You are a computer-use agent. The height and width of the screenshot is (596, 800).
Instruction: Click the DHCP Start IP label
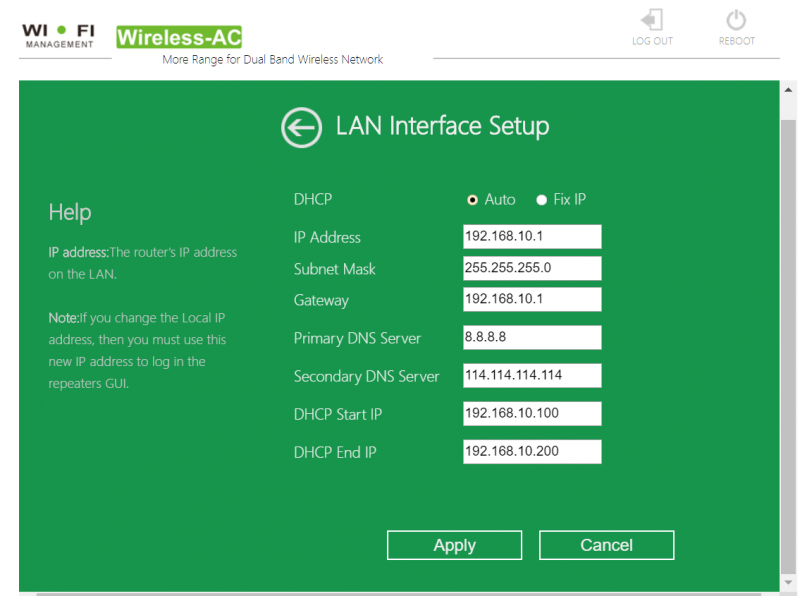(x=338, y=414)
